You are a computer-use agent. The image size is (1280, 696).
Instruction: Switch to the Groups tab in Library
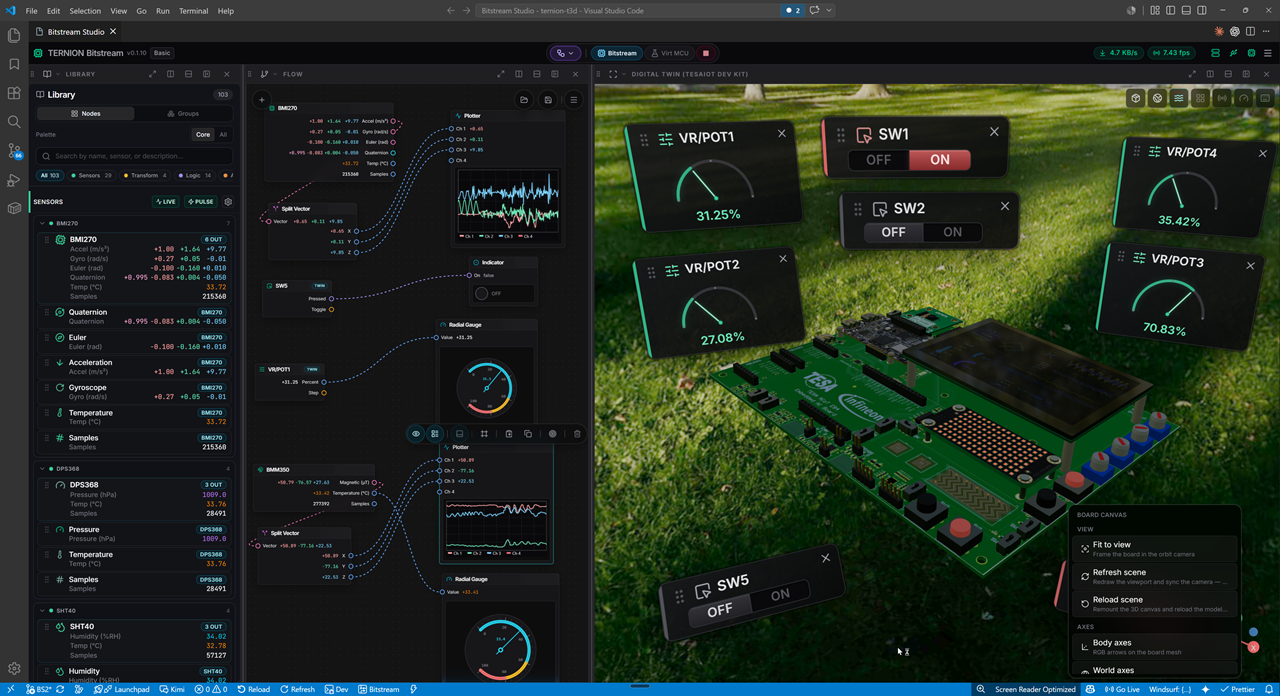pyautogui.click(x=183, y=114)
